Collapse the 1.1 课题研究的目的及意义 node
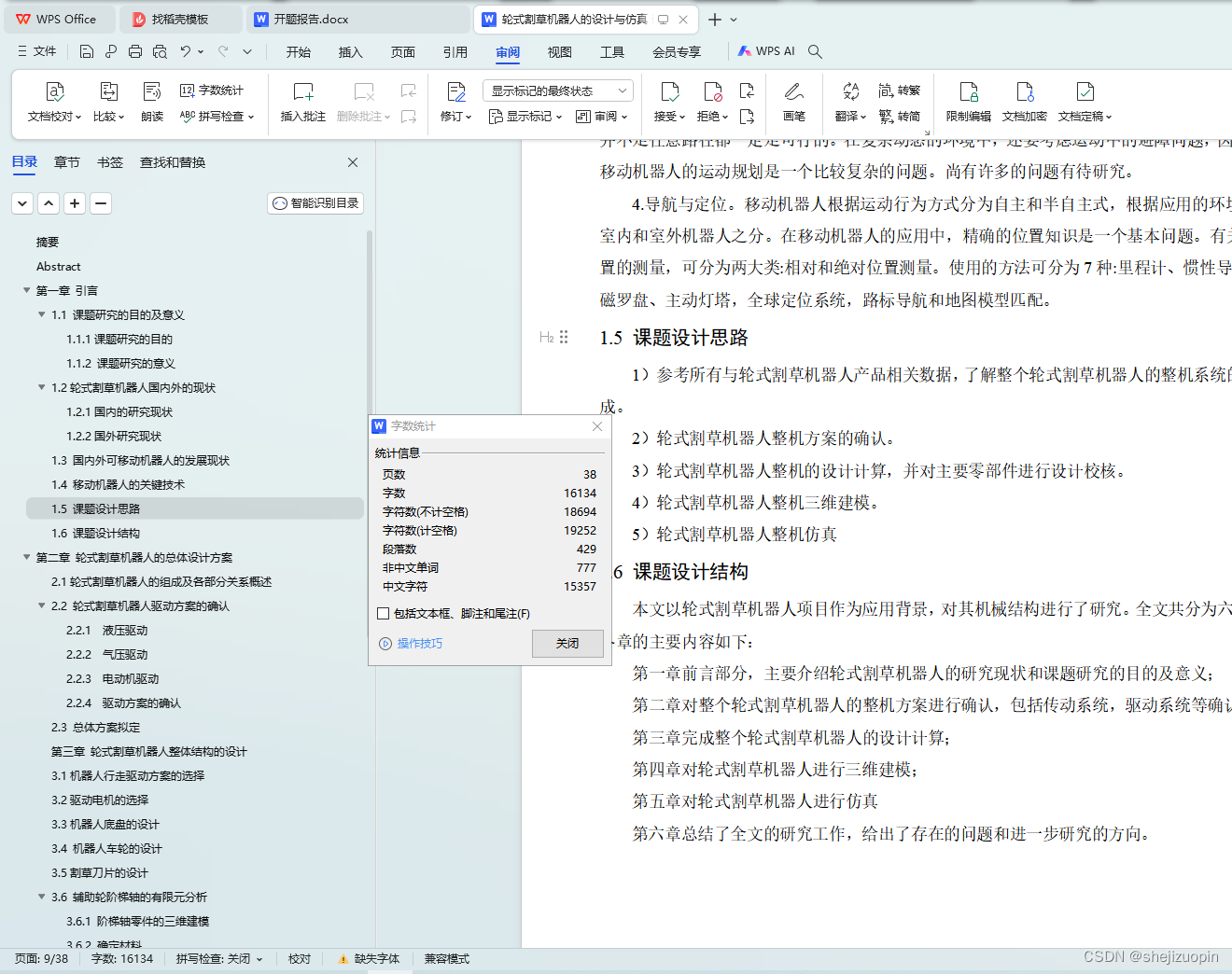Viewport: 1232px width, 974px height. point(42,314)
